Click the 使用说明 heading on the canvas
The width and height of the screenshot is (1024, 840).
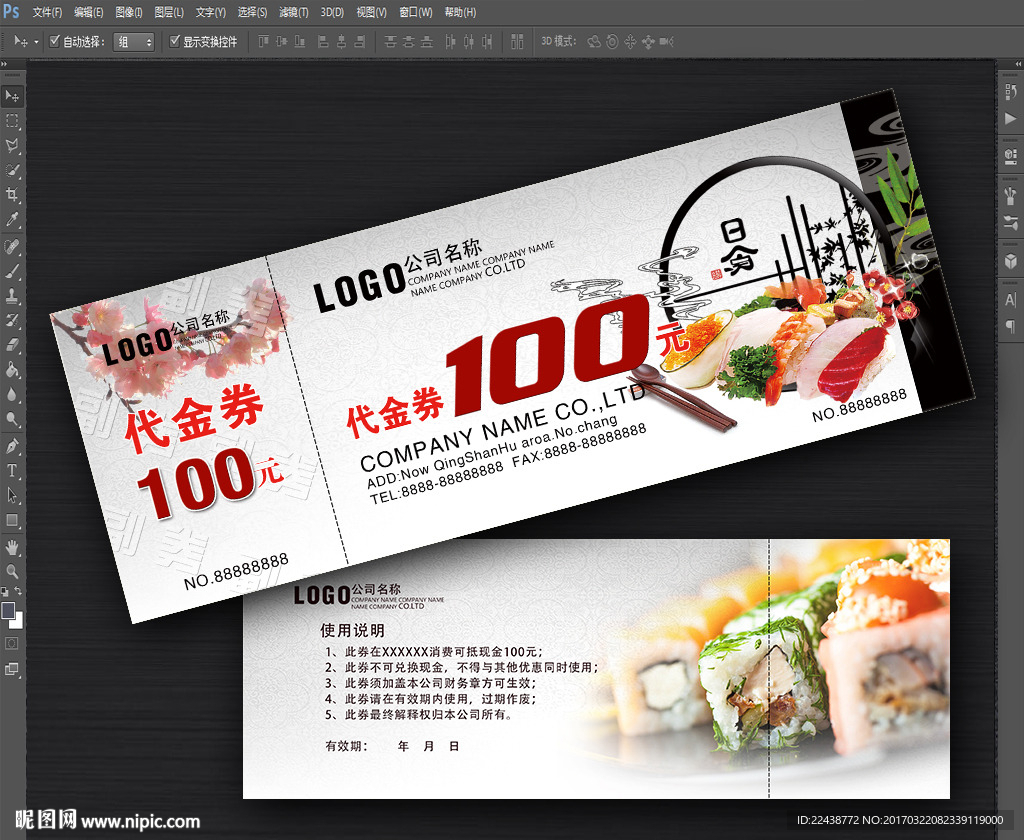coord(352,630)
